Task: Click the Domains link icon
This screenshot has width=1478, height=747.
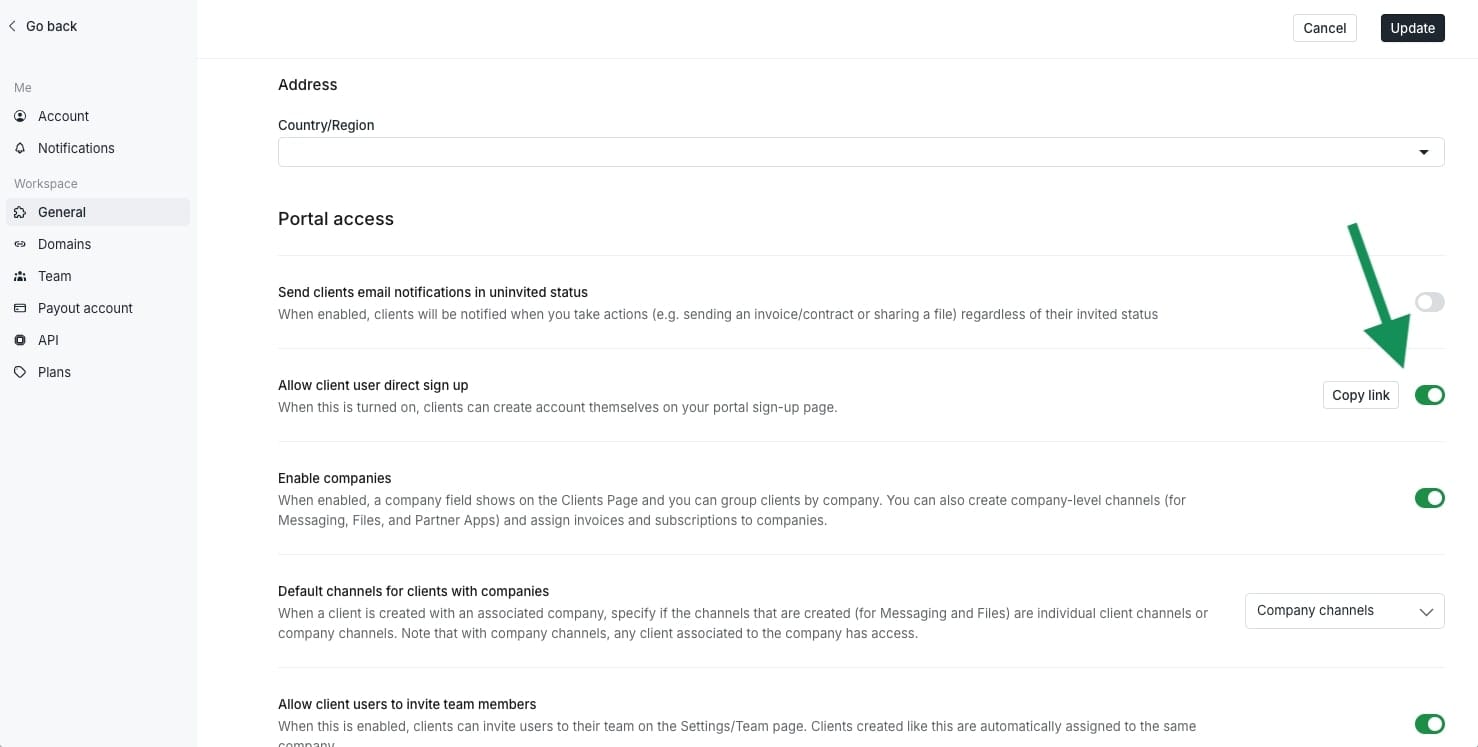Action: (x=20, y=244)
